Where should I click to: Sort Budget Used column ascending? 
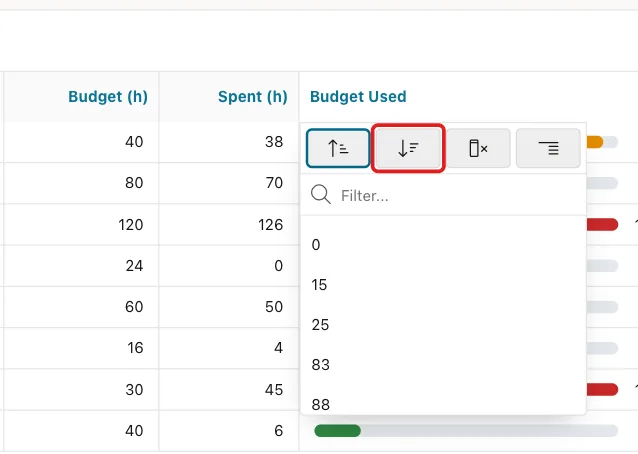tap(338, 148)
